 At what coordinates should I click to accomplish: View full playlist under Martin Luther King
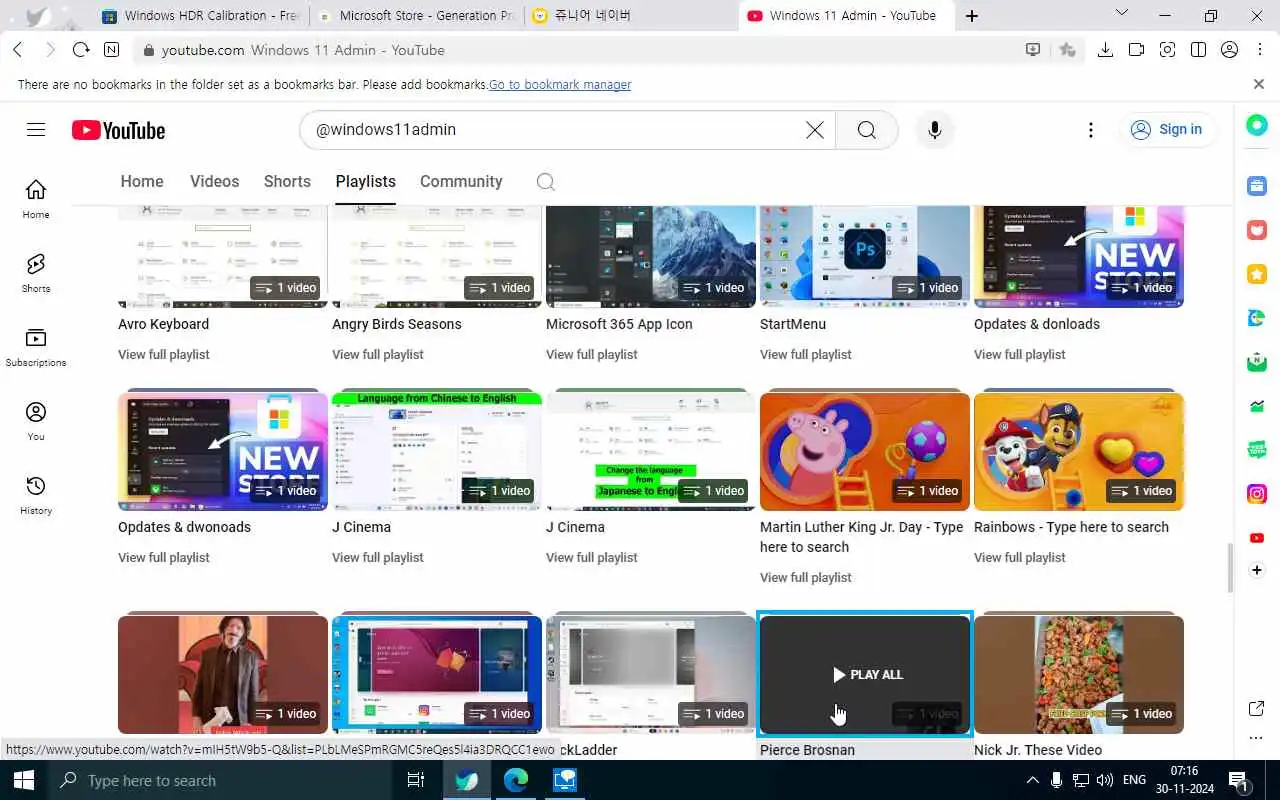point(806,577)
